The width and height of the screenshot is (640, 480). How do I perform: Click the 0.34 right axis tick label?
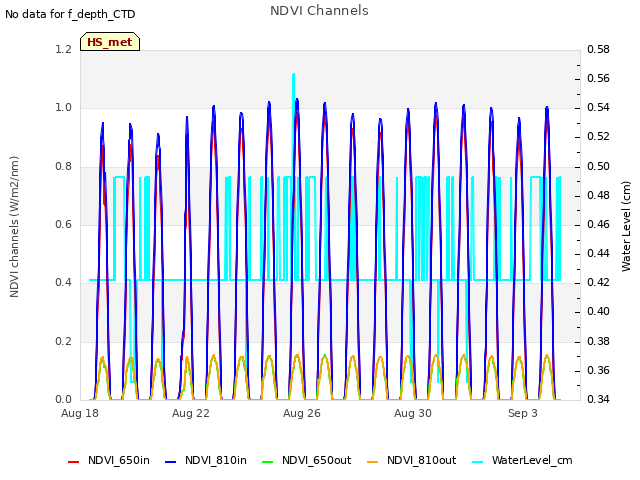[598, 399]
